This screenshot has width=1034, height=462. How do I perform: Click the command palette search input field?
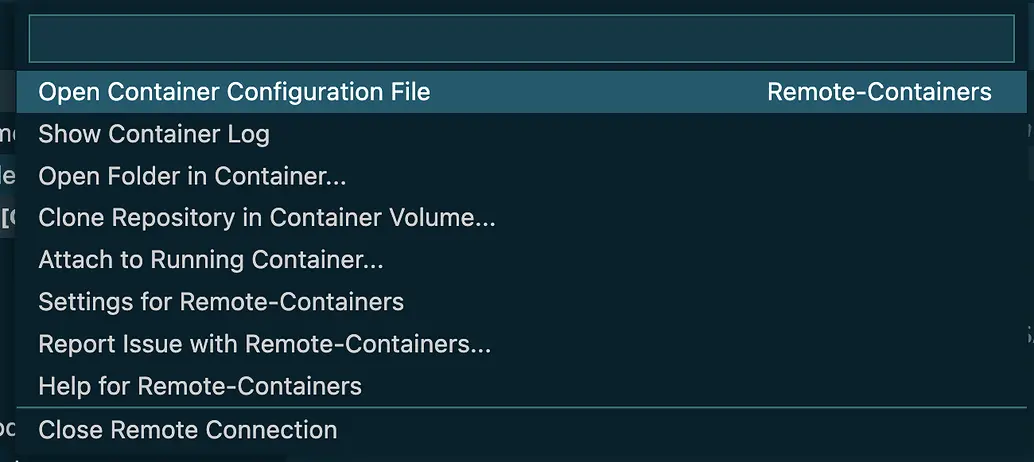[521, 39]
